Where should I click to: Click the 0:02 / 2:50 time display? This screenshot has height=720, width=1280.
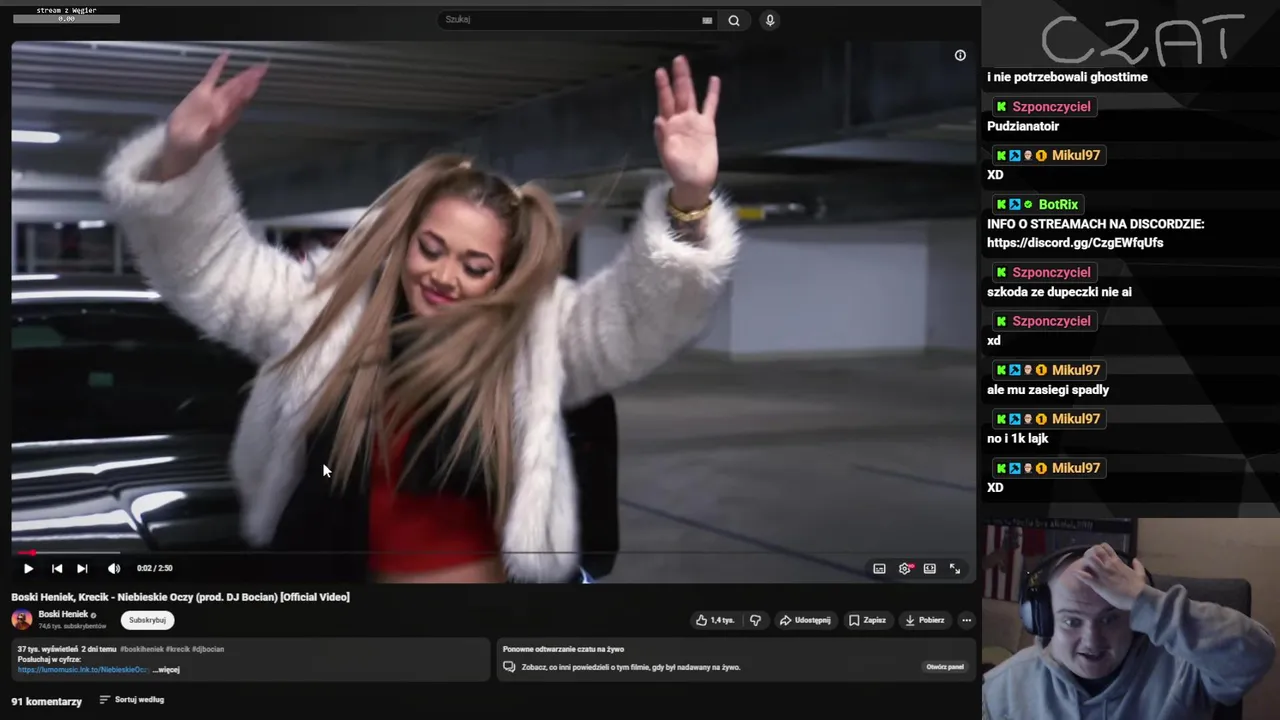tap(154, 568)
